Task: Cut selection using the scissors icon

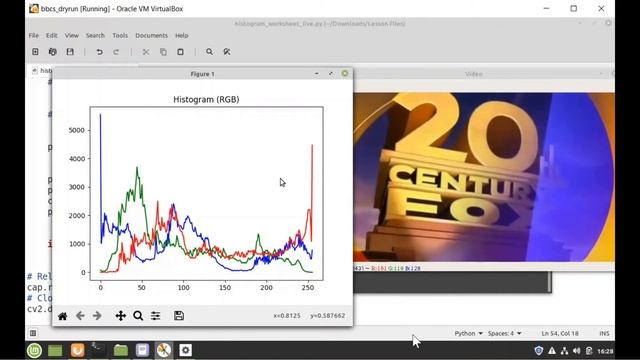Action: point(146,52)
